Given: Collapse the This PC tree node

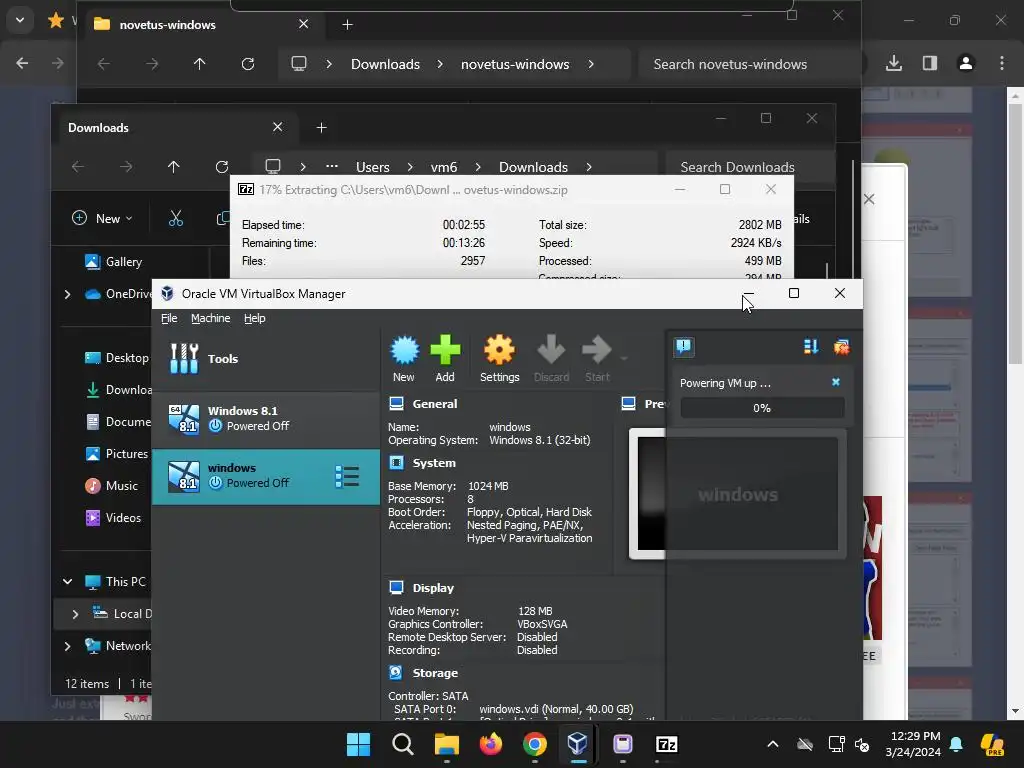Looking at the screenshot, I should coord(67,581).
